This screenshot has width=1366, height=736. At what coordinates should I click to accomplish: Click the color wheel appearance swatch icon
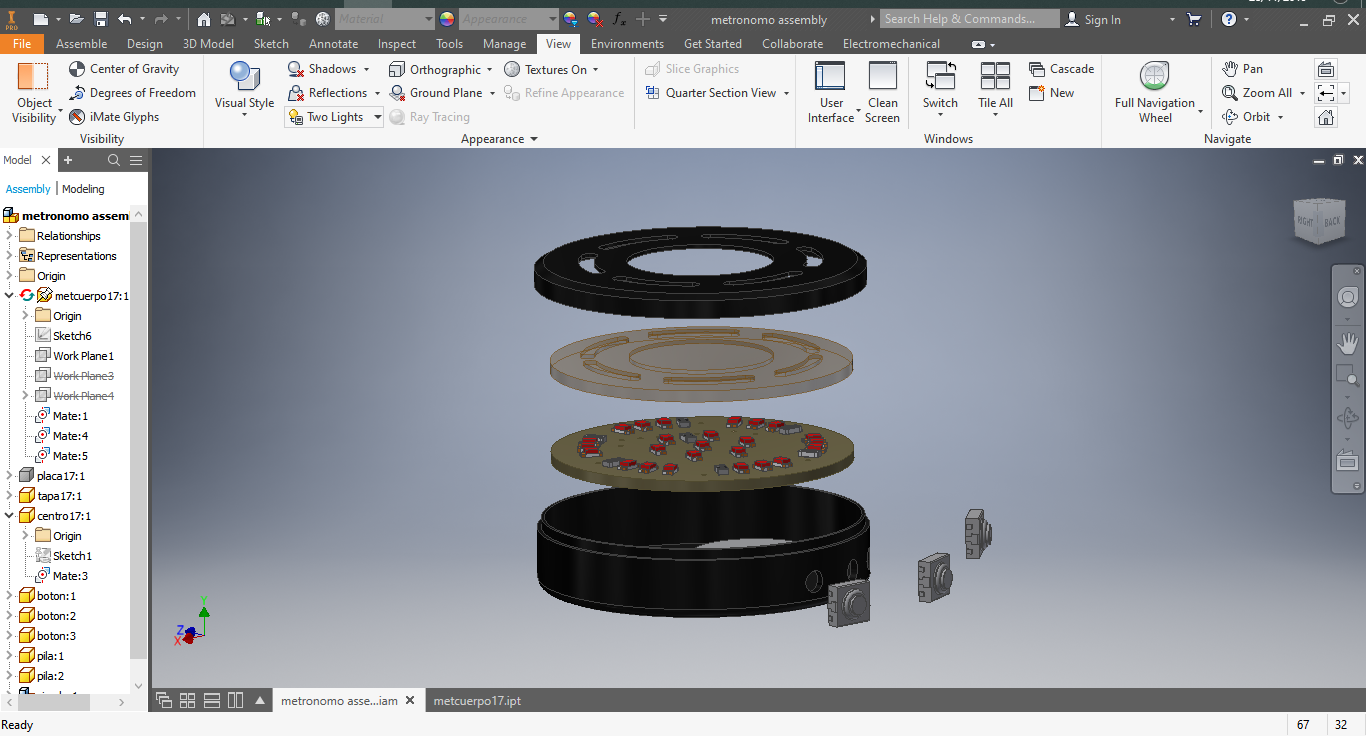pyautogui.click(x=446, y=19)
